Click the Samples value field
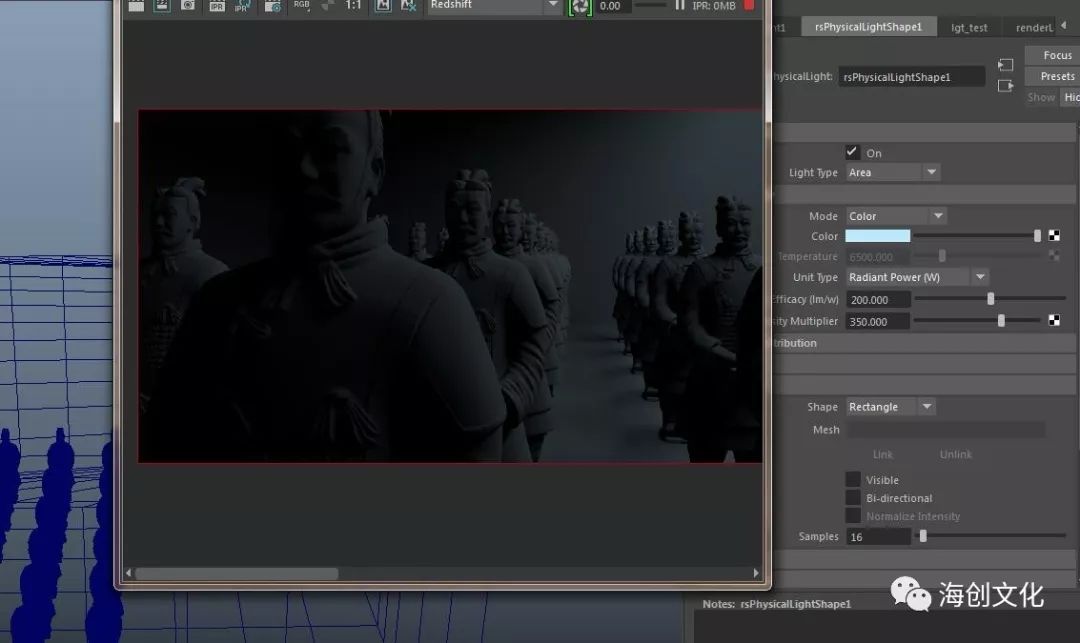1080x643 pixels. [877, 537]
